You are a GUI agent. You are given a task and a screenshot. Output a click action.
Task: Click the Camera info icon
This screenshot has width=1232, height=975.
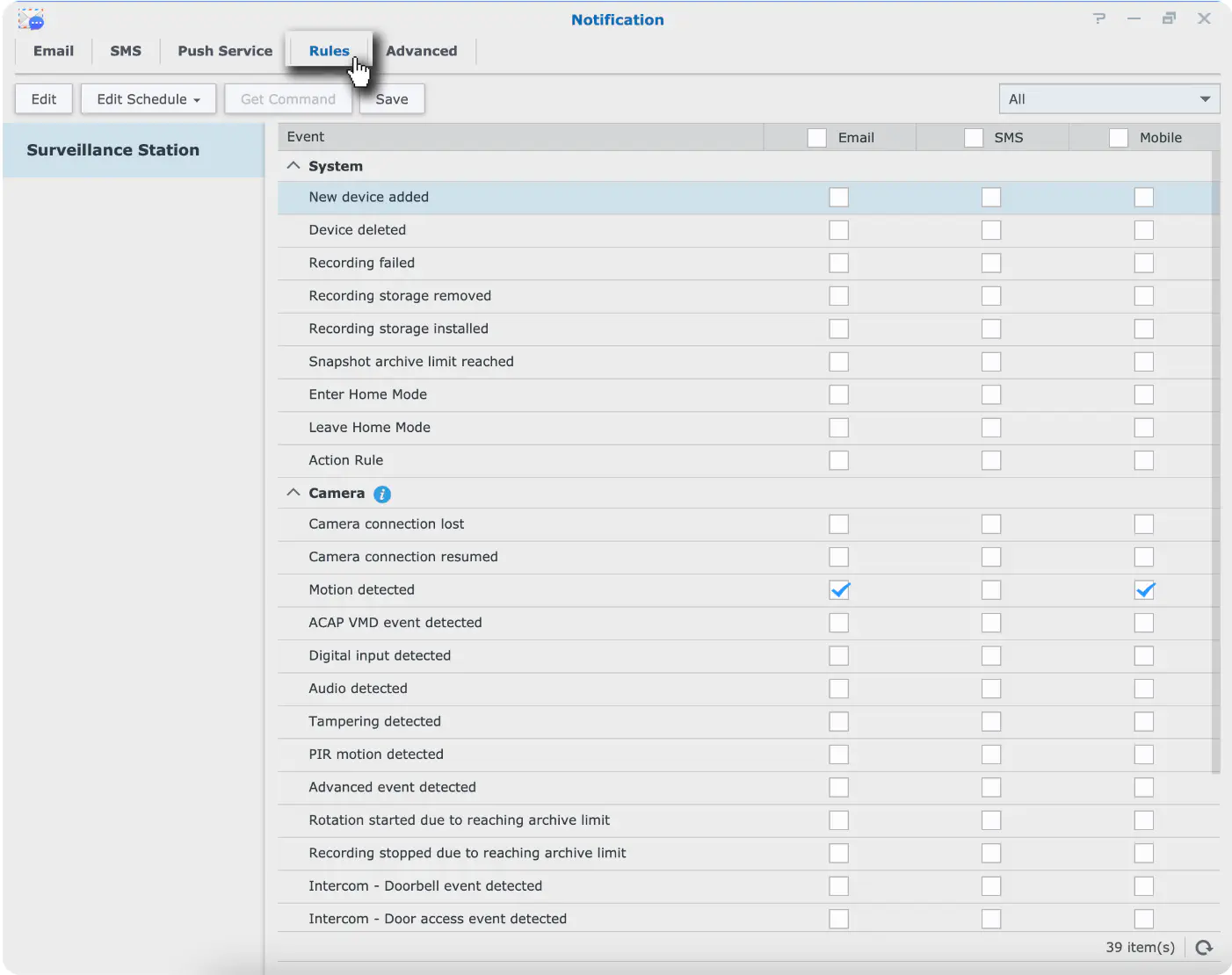(x=382, y=495)
